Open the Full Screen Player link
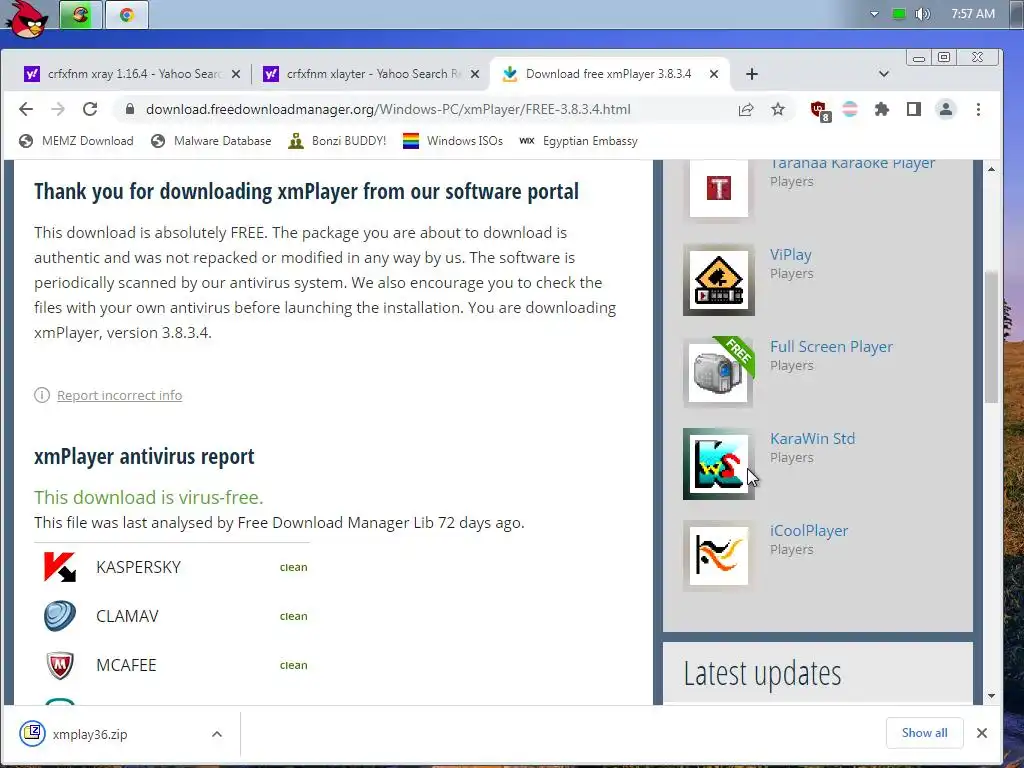1024x768 pixels. click(x=831, y=347)
